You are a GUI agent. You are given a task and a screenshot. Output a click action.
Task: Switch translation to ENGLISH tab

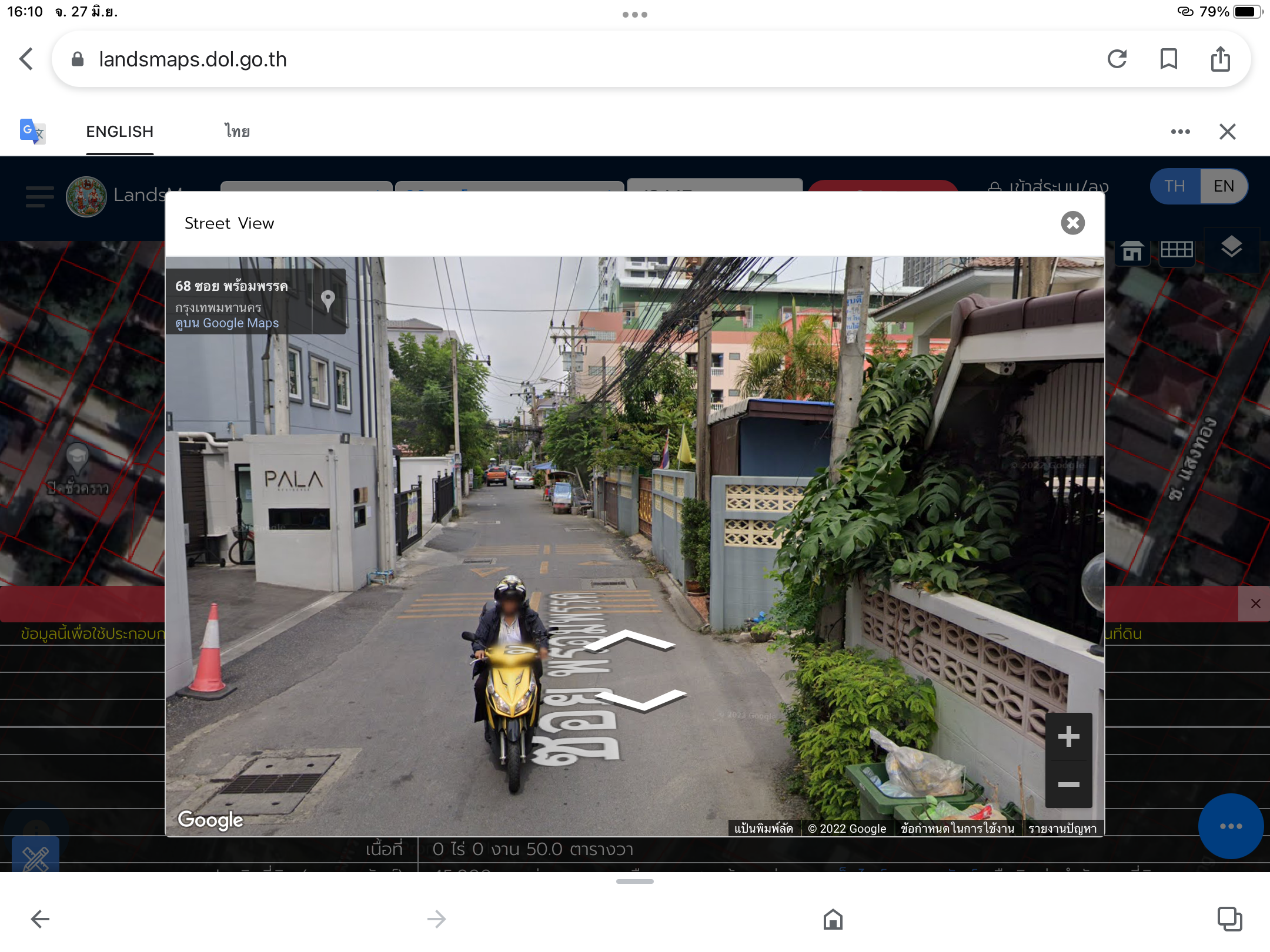point(120,132)
